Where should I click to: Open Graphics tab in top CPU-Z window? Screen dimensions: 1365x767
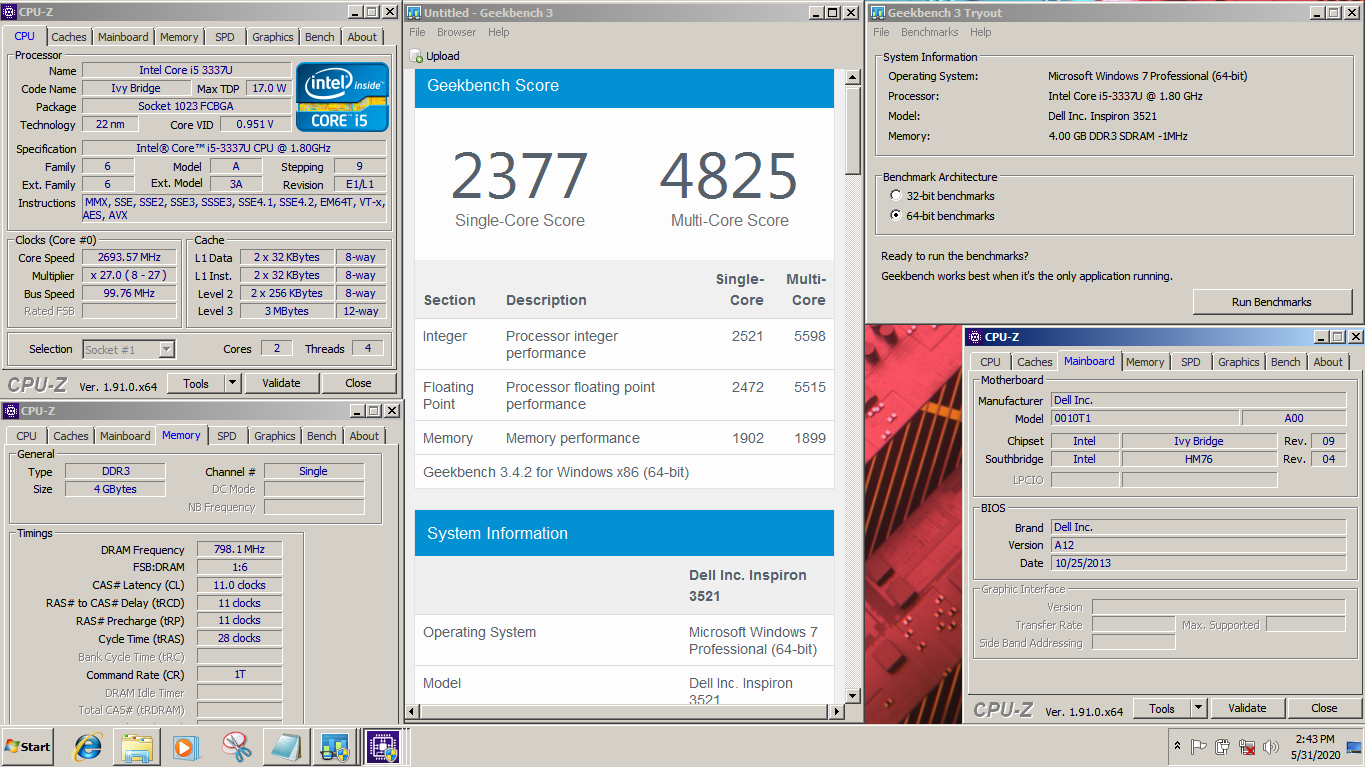point(273,37)
